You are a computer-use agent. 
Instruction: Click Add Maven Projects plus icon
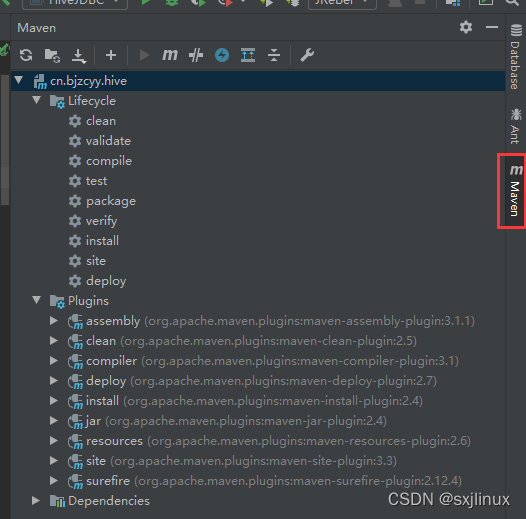[x=111, y=55]
